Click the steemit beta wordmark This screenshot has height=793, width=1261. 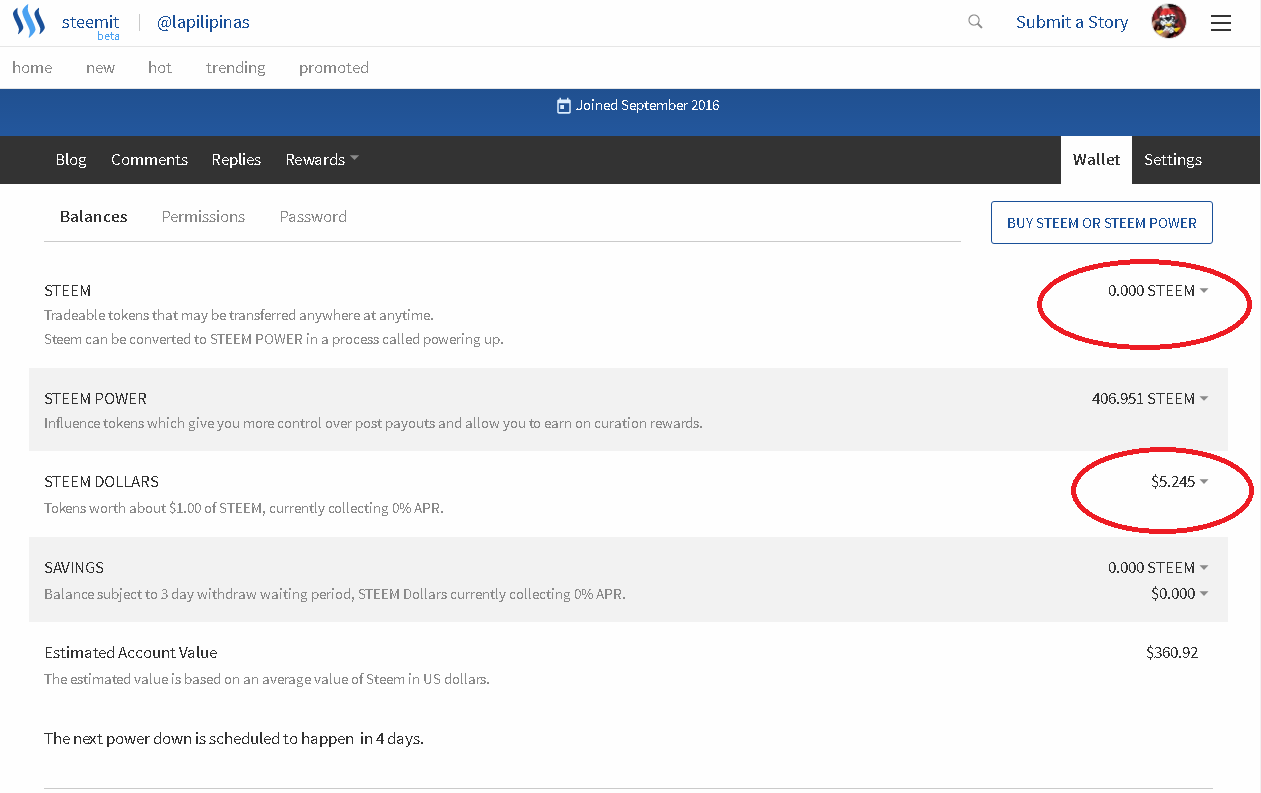click(x=91, y=26)
